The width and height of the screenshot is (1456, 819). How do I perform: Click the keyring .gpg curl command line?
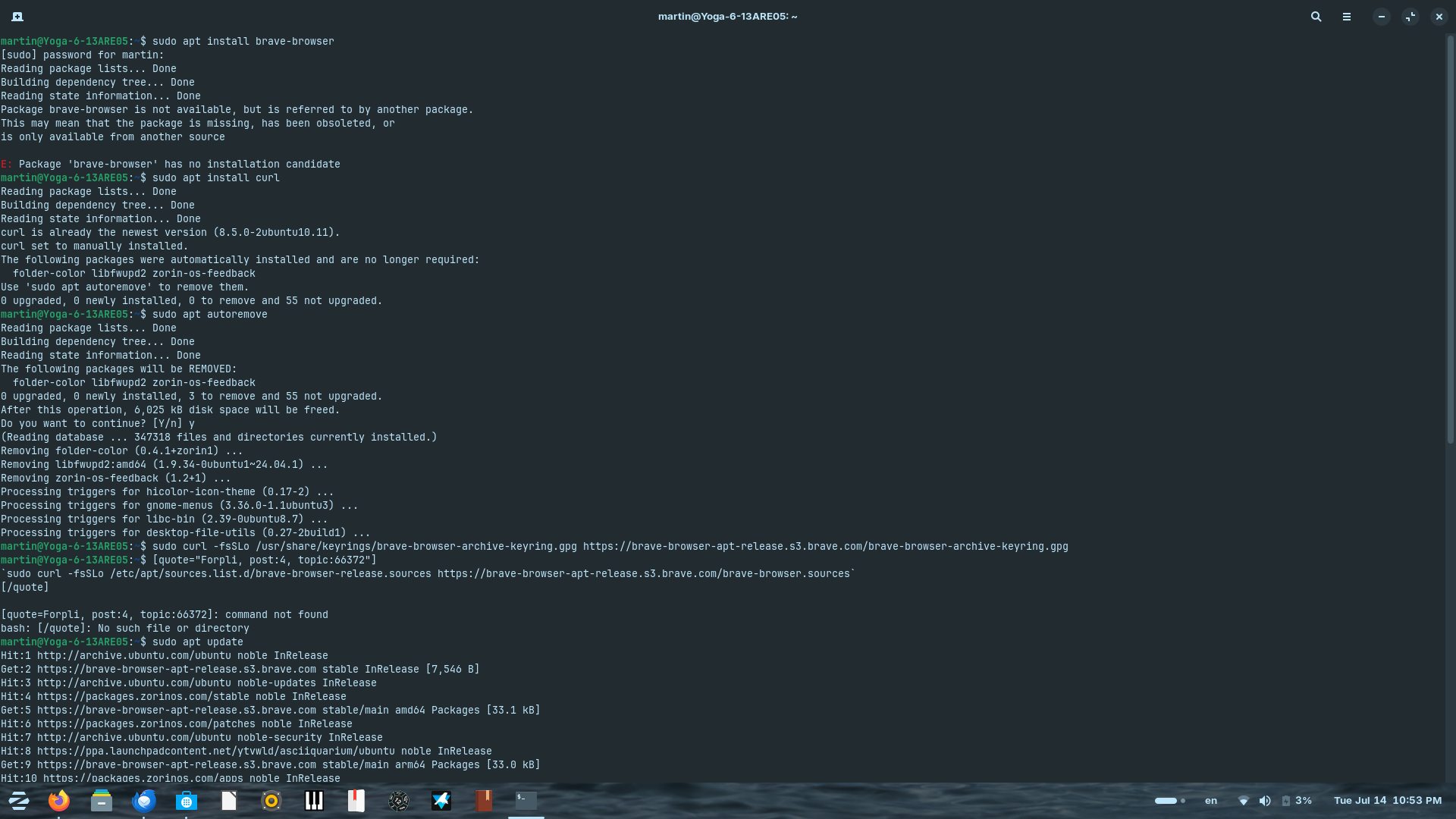click(x=610, y=546)
